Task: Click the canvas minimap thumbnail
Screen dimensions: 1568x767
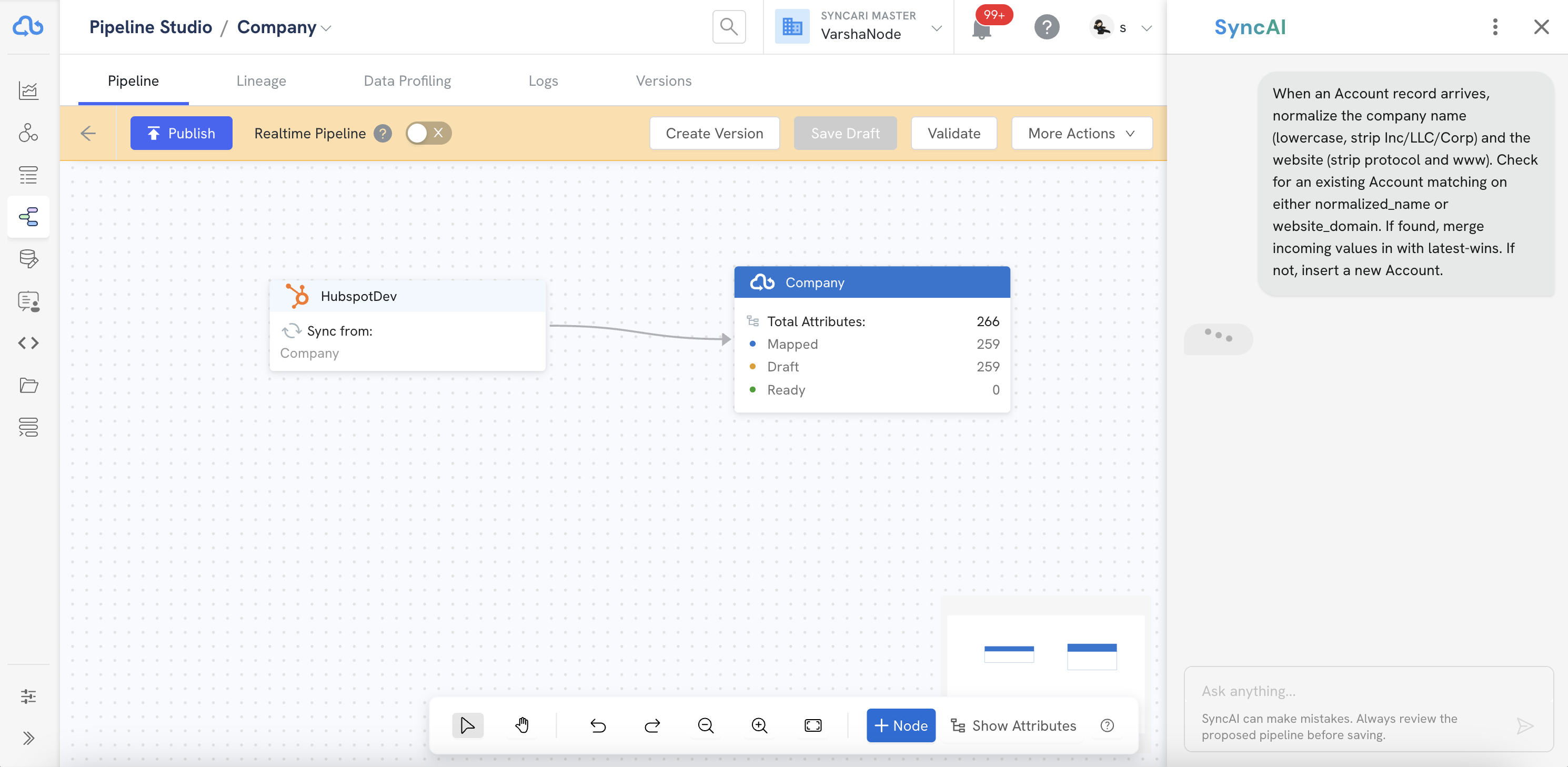Action: click(x=1046, y=656)
